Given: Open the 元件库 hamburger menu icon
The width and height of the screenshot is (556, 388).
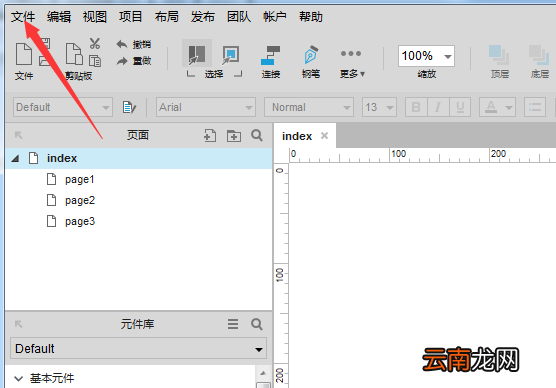Looking at the screenshot, I should pos(233,324).
